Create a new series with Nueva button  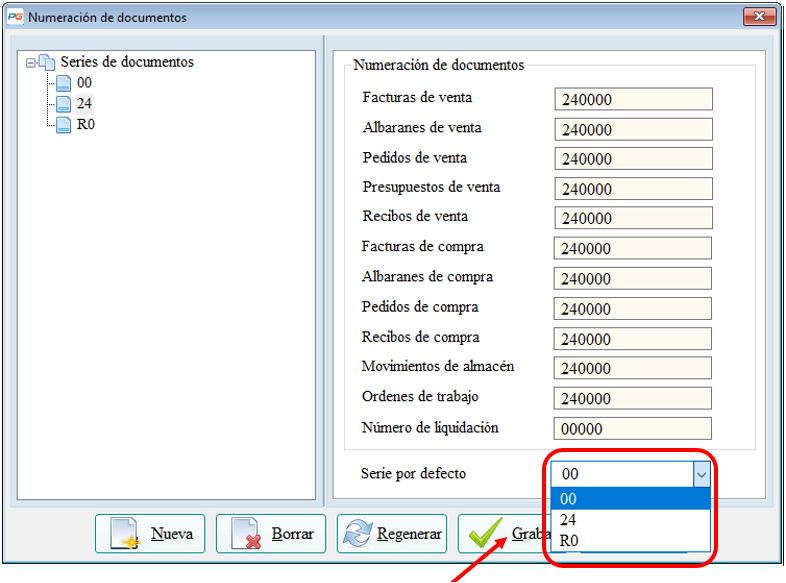pos(150,534)
